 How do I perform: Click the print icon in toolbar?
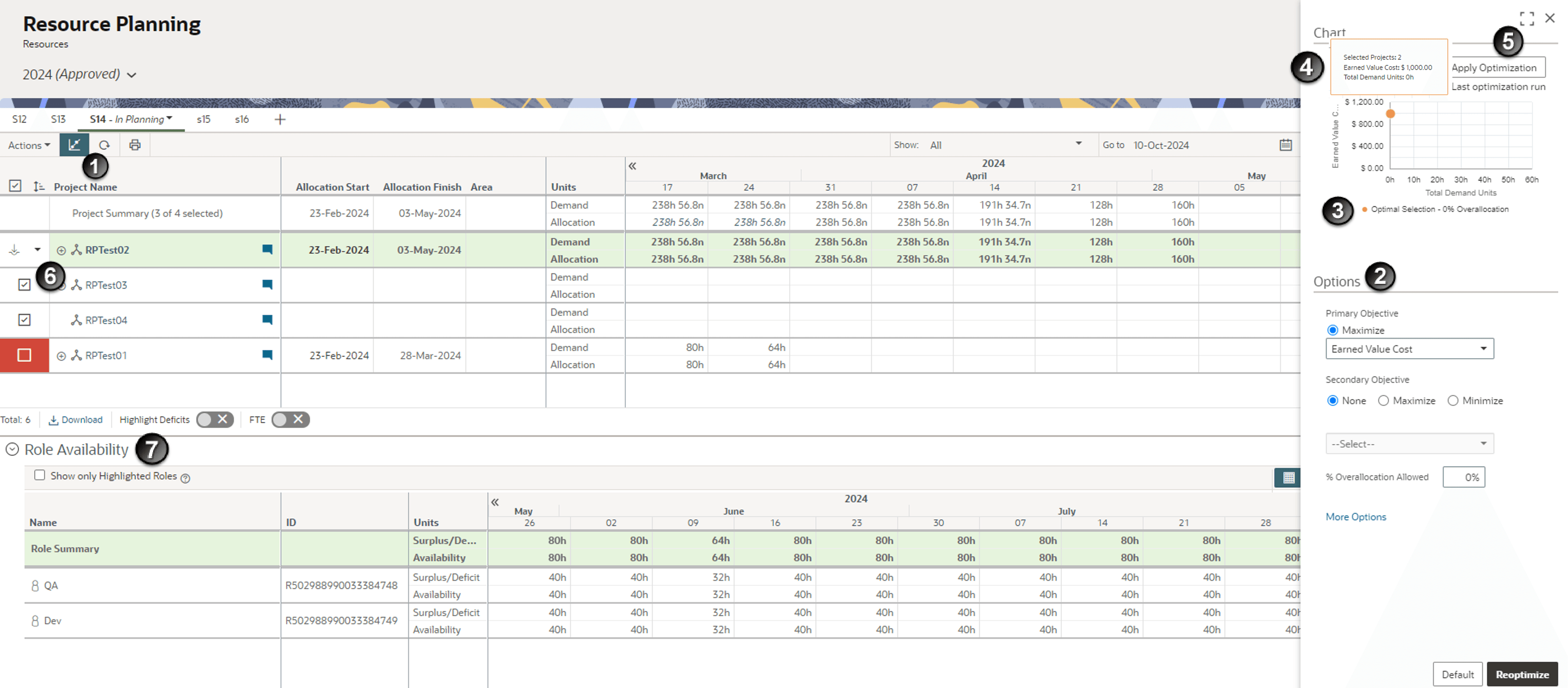tap(134, 145)
